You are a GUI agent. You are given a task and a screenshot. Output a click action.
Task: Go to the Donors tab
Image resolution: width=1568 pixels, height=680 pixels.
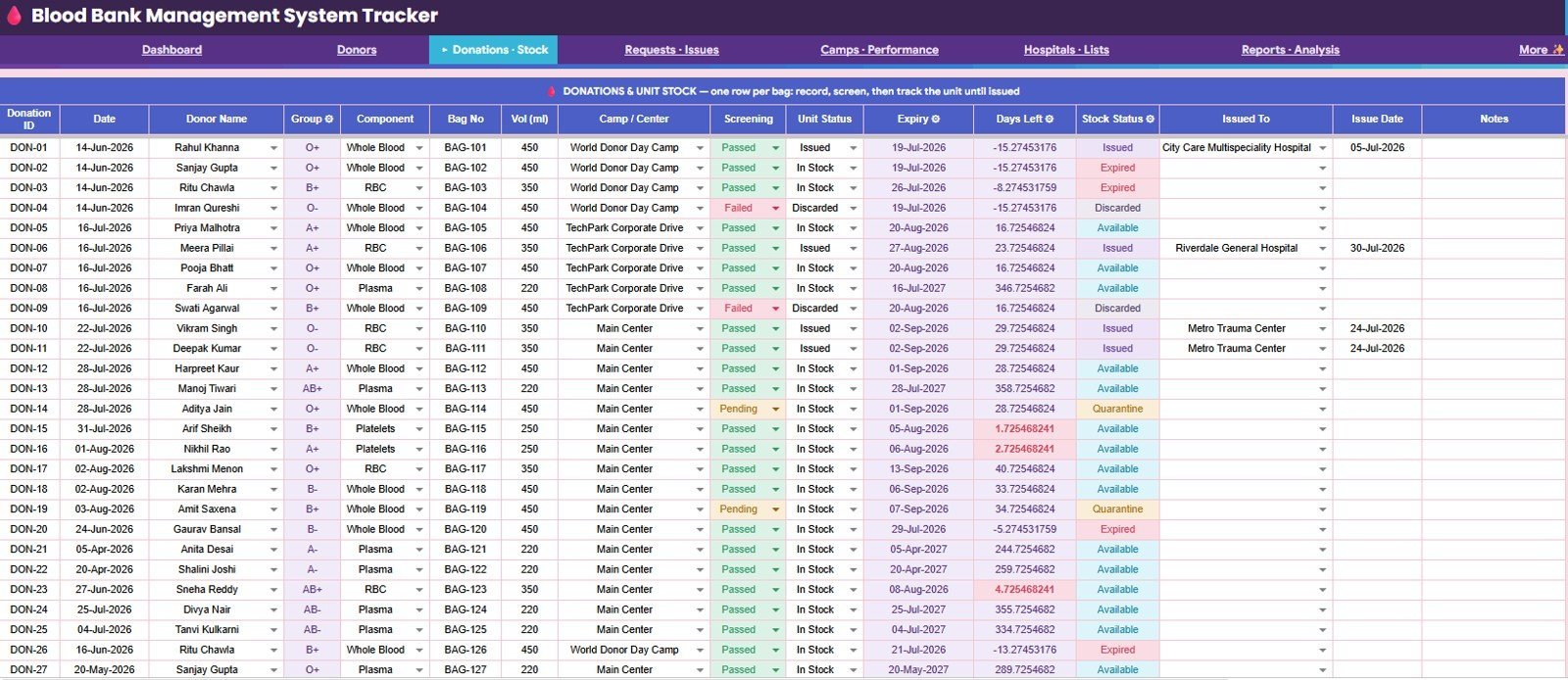(357, 50)
